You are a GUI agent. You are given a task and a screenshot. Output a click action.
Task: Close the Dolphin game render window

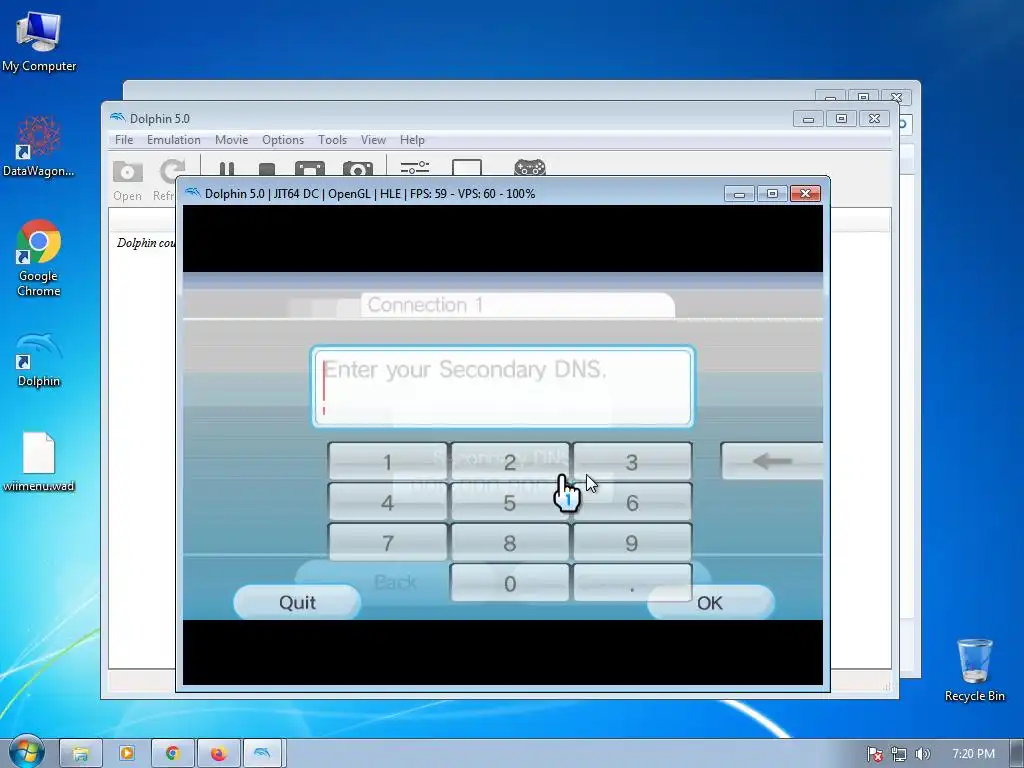805,194
